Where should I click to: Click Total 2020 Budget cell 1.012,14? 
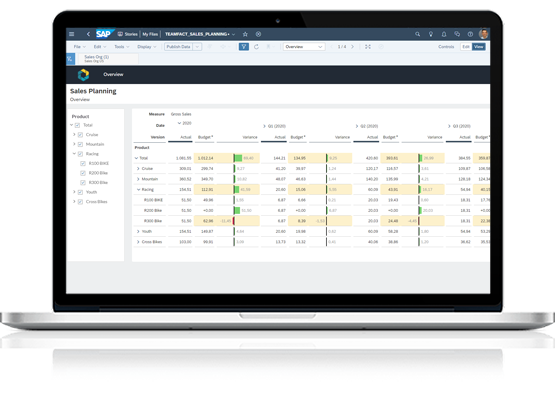pos(205,158)
